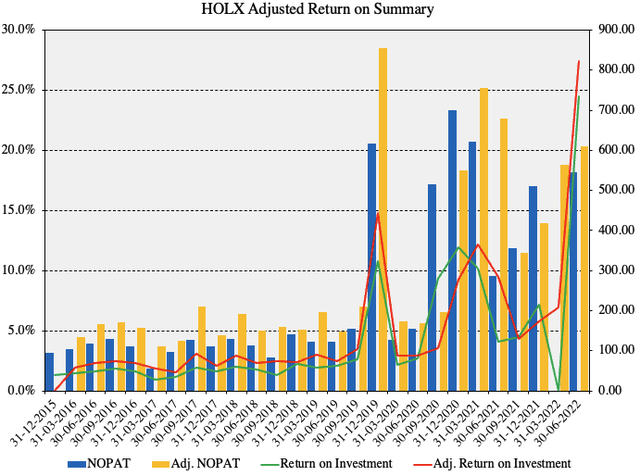
Task: Click the 100.00 right axis label
Action: click(x=617, y=350)
